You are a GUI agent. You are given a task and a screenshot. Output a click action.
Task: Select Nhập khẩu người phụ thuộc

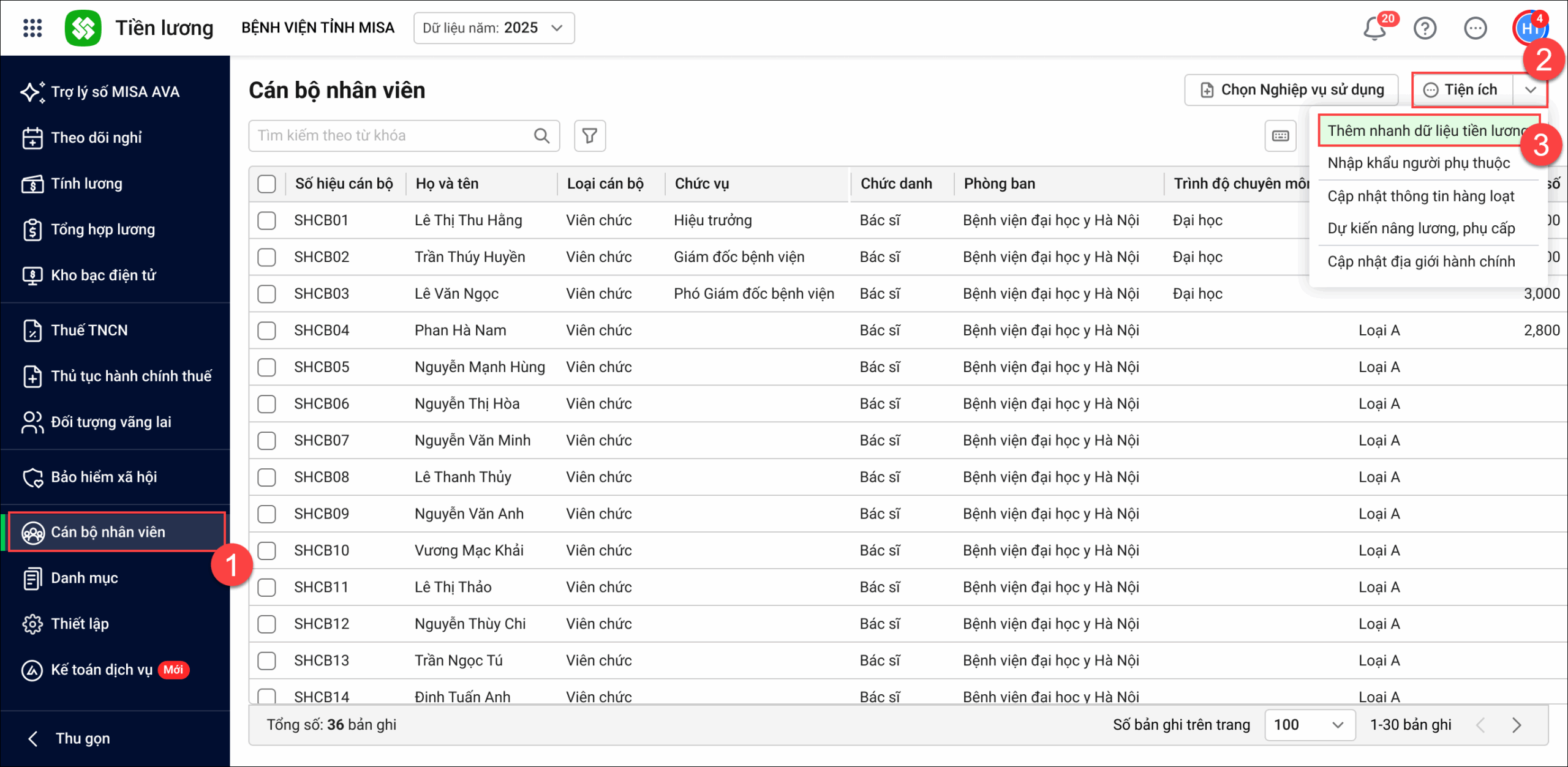(1419, 163)
